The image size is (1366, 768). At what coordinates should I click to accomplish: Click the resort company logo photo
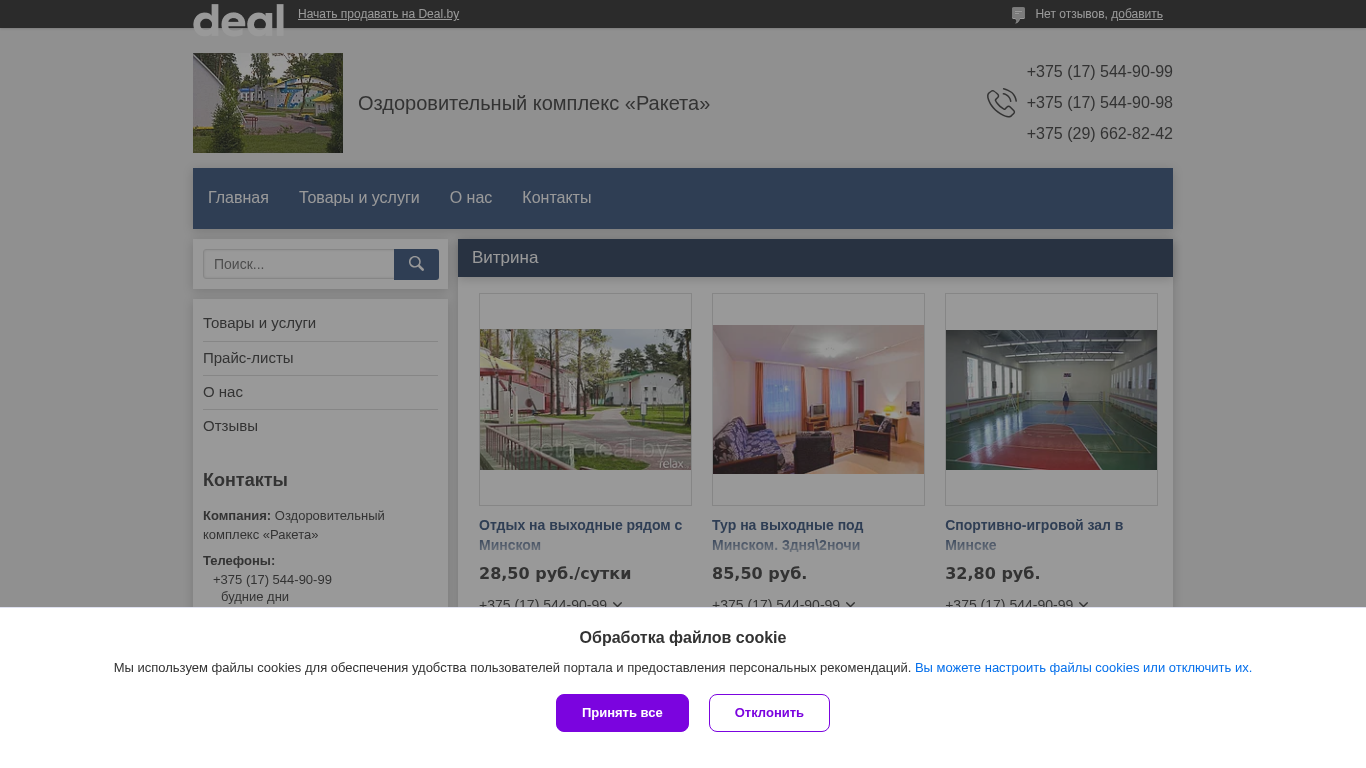click(268, 103)
